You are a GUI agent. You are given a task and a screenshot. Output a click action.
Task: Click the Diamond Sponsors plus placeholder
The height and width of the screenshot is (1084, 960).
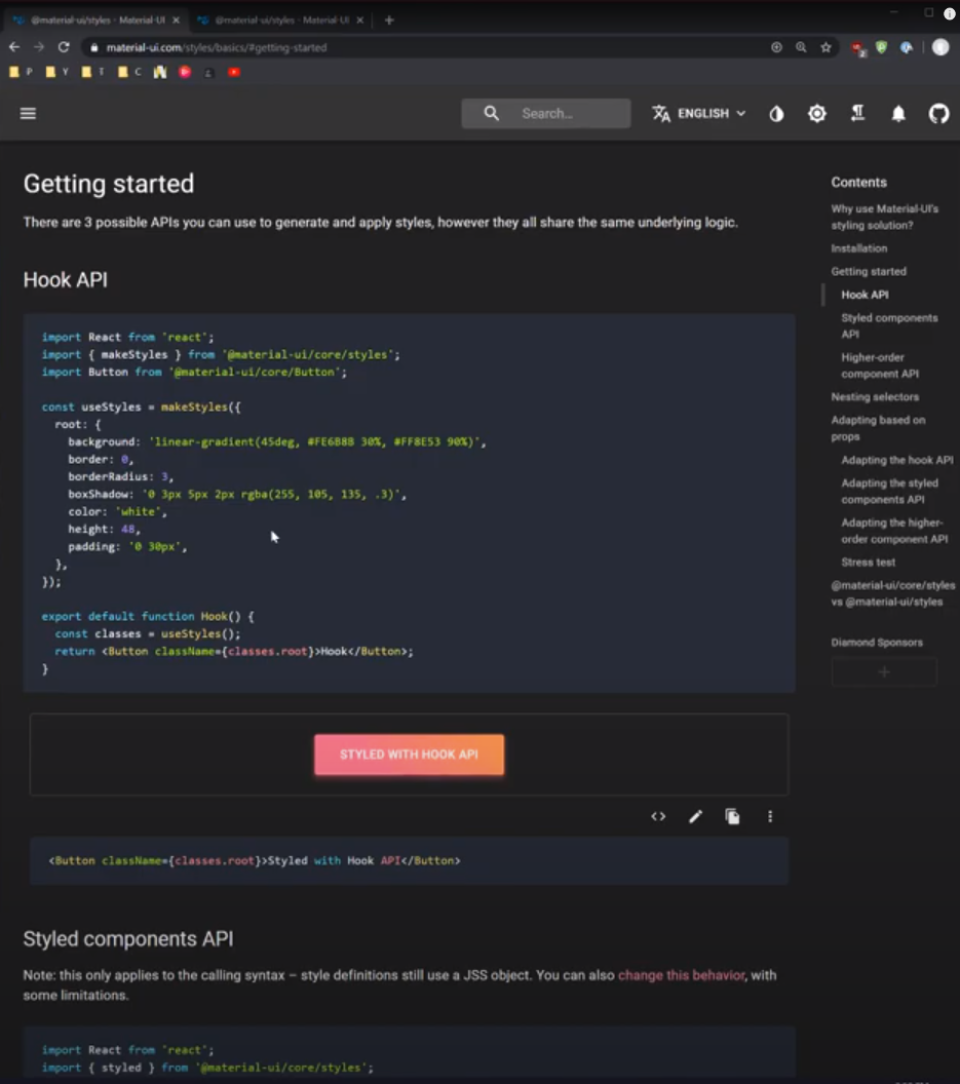[x=884, y=672]
